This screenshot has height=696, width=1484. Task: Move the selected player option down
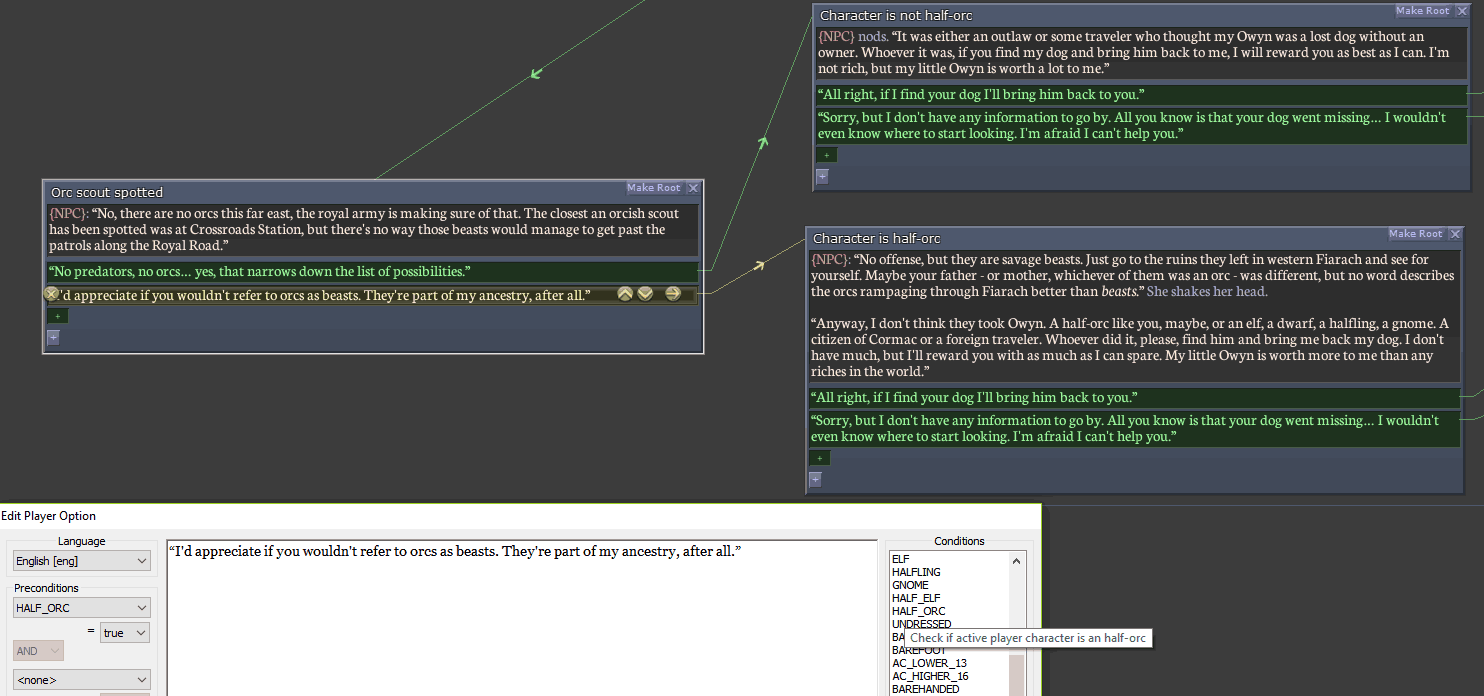[x=645, y=294]
